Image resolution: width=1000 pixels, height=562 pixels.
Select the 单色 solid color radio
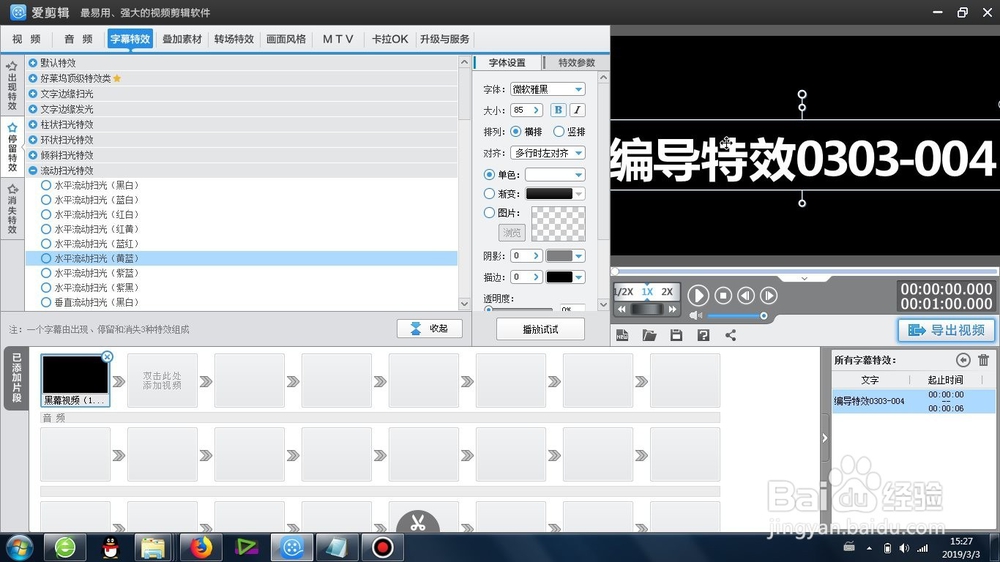489,174
